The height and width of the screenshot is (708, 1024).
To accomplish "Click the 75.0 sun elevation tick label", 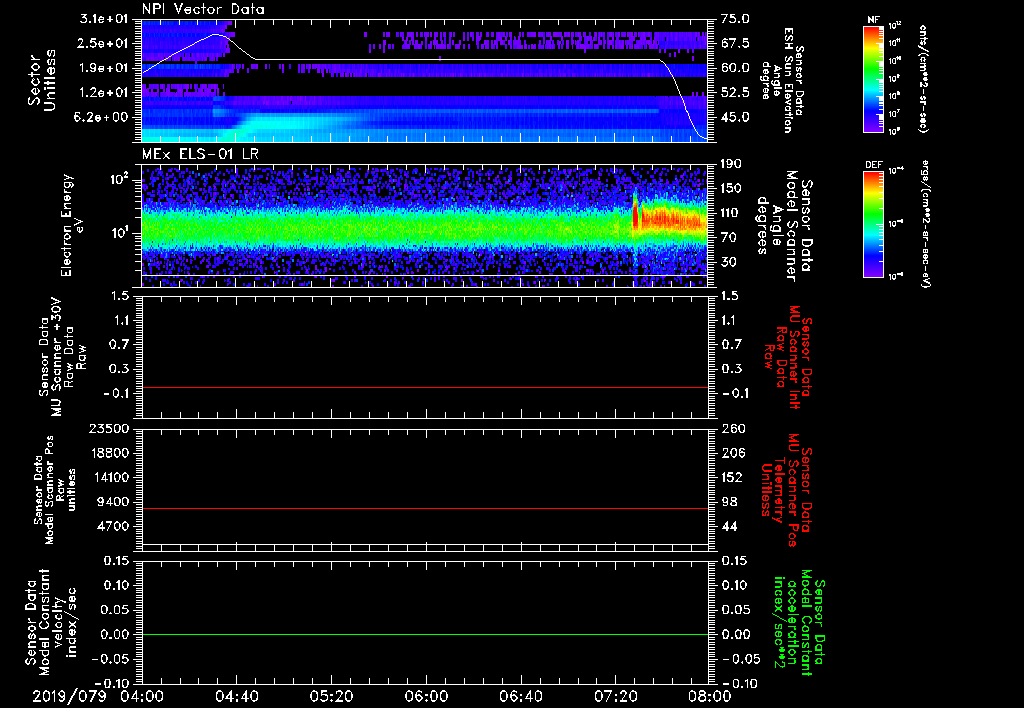I will click(x=735, y=19).
